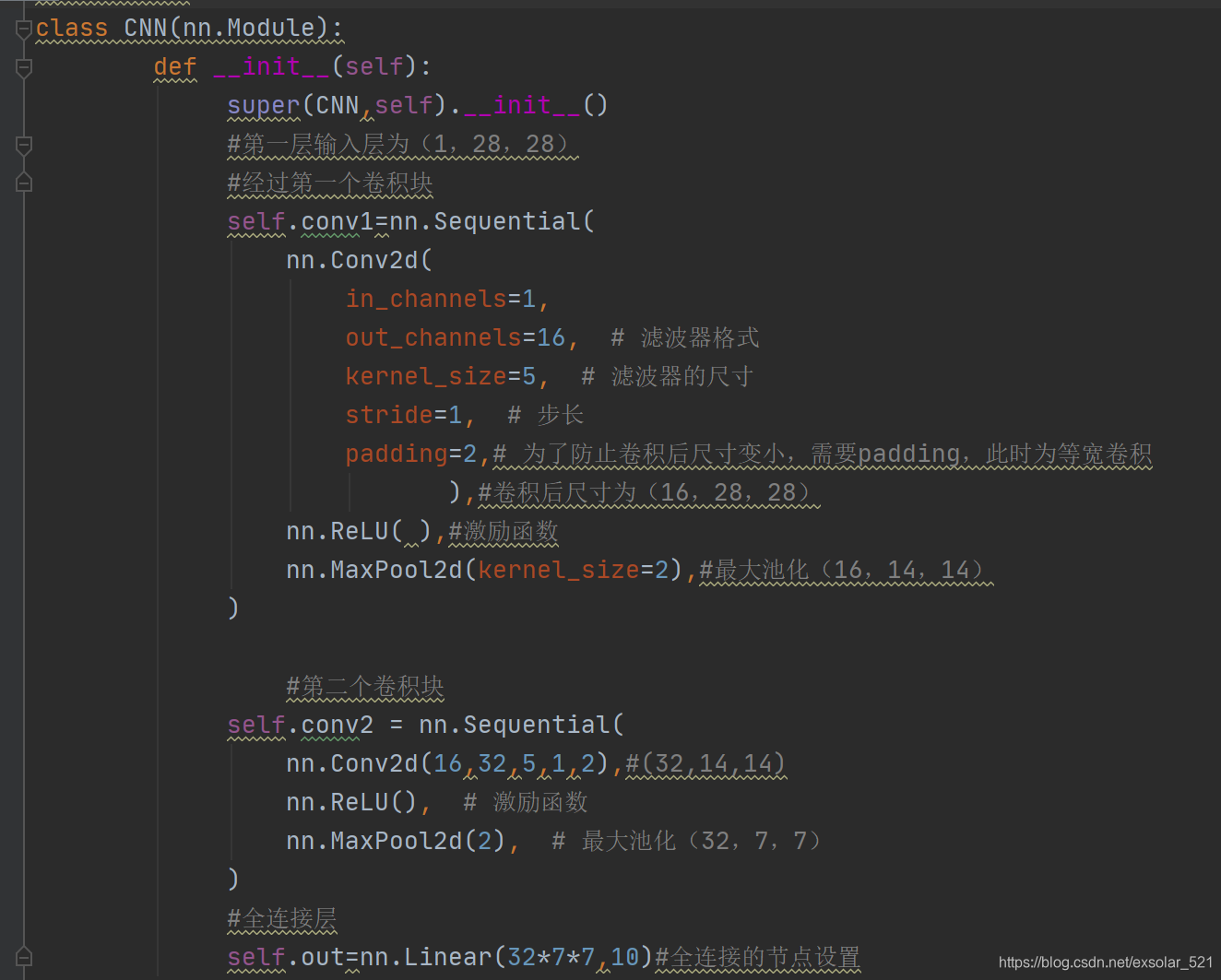Click 'stride=1,' parameter
Viewport: 1221px width, 980px height.
coord(410,416)
